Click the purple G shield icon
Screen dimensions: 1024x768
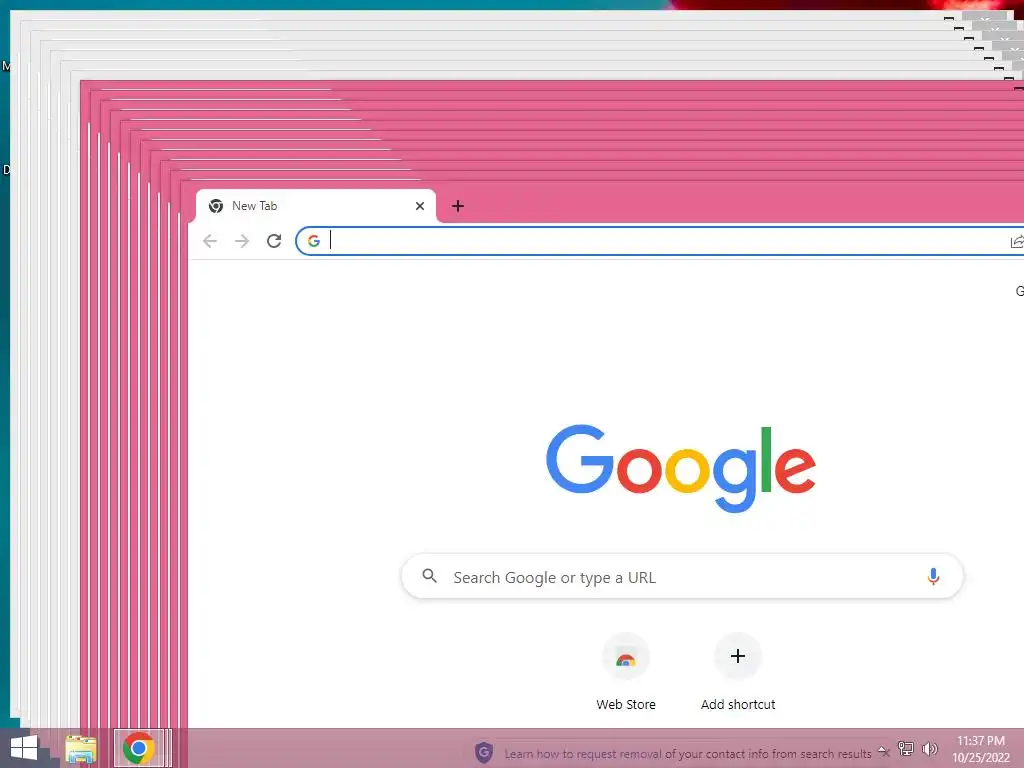point(484,752)
